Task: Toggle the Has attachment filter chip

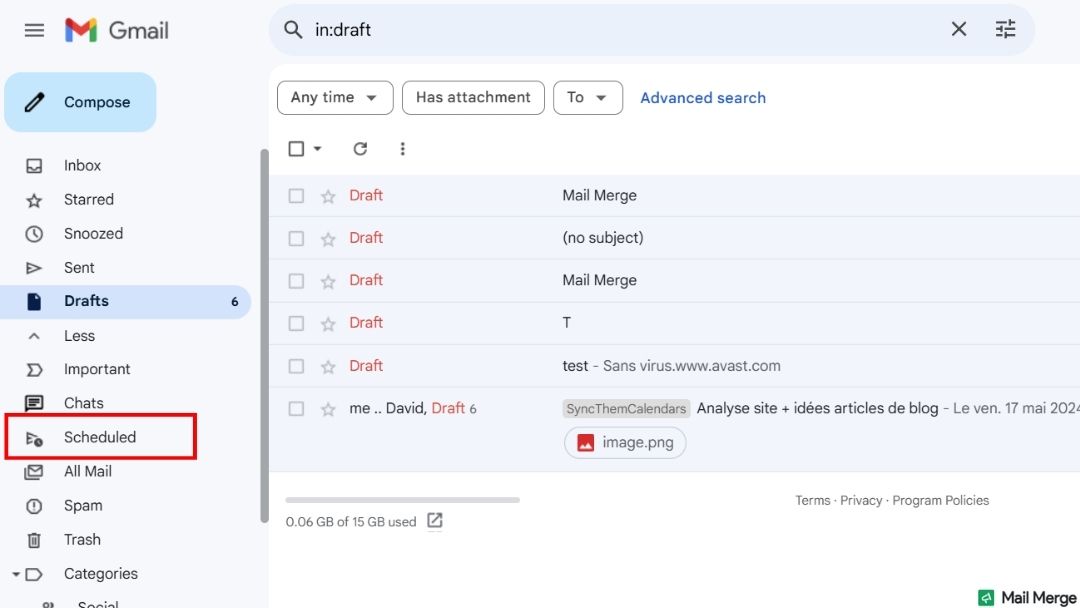Action: pos(473,98)
